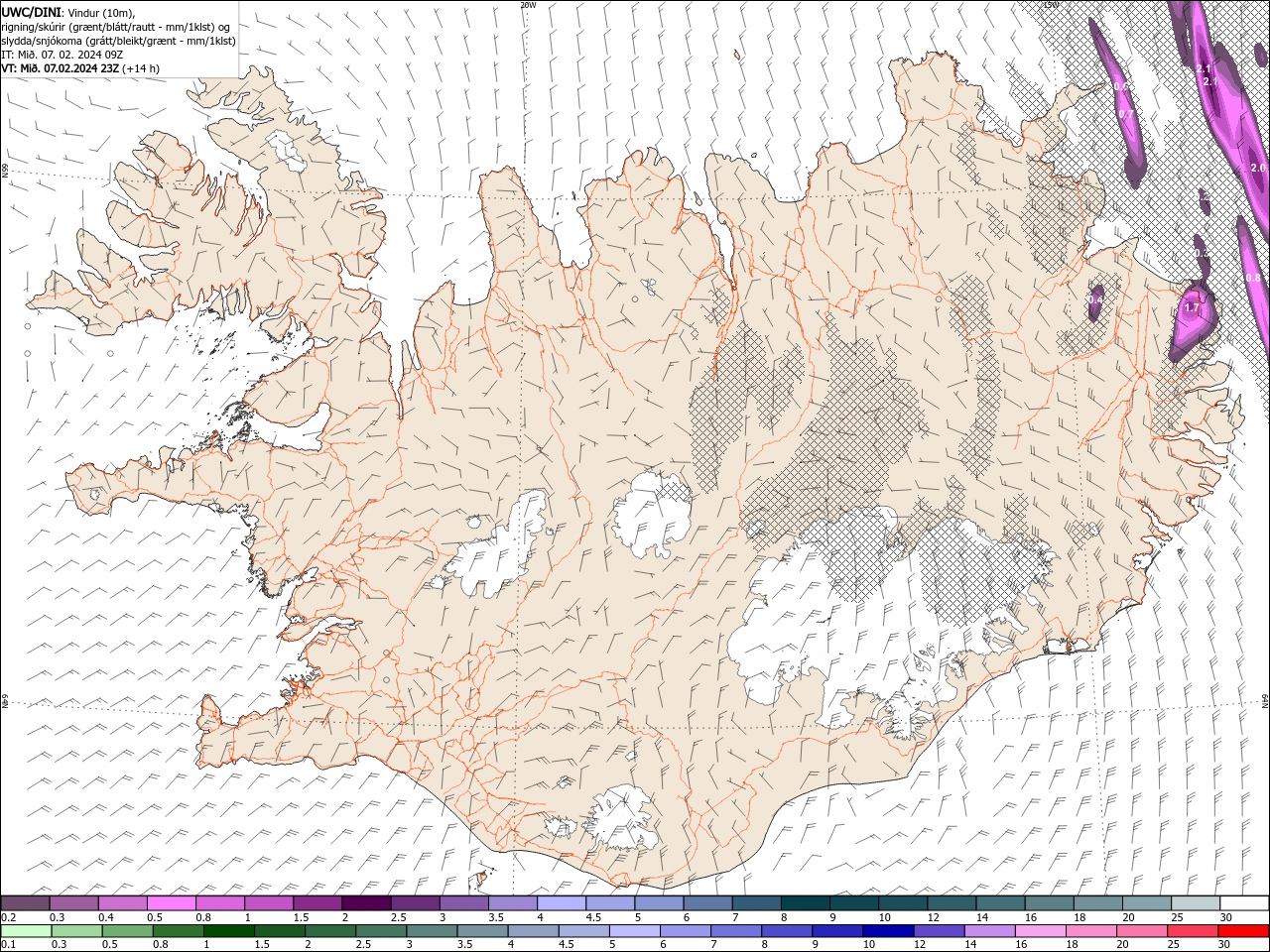
Task: Click the palest green swatch above the lower row label 0.1
Action: click(26, 931)
